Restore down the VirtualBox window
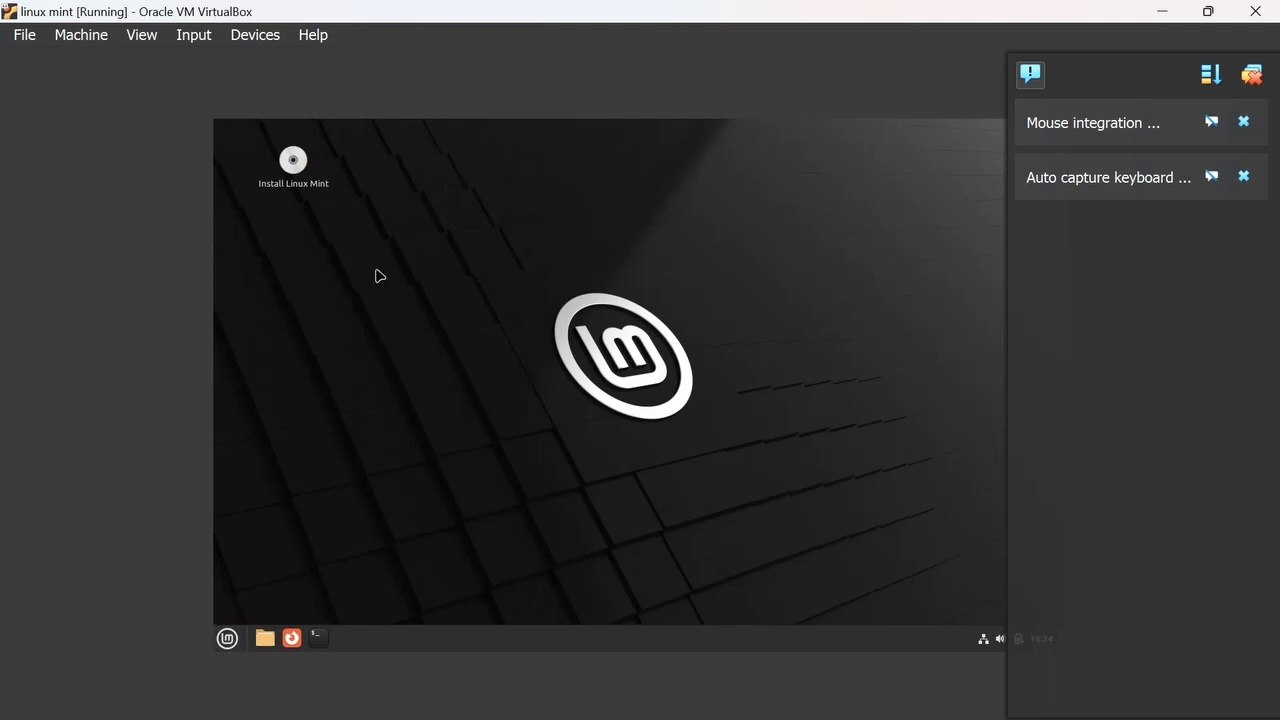1280x720 pixels. pyautogui.click(x=1208, y=12)
